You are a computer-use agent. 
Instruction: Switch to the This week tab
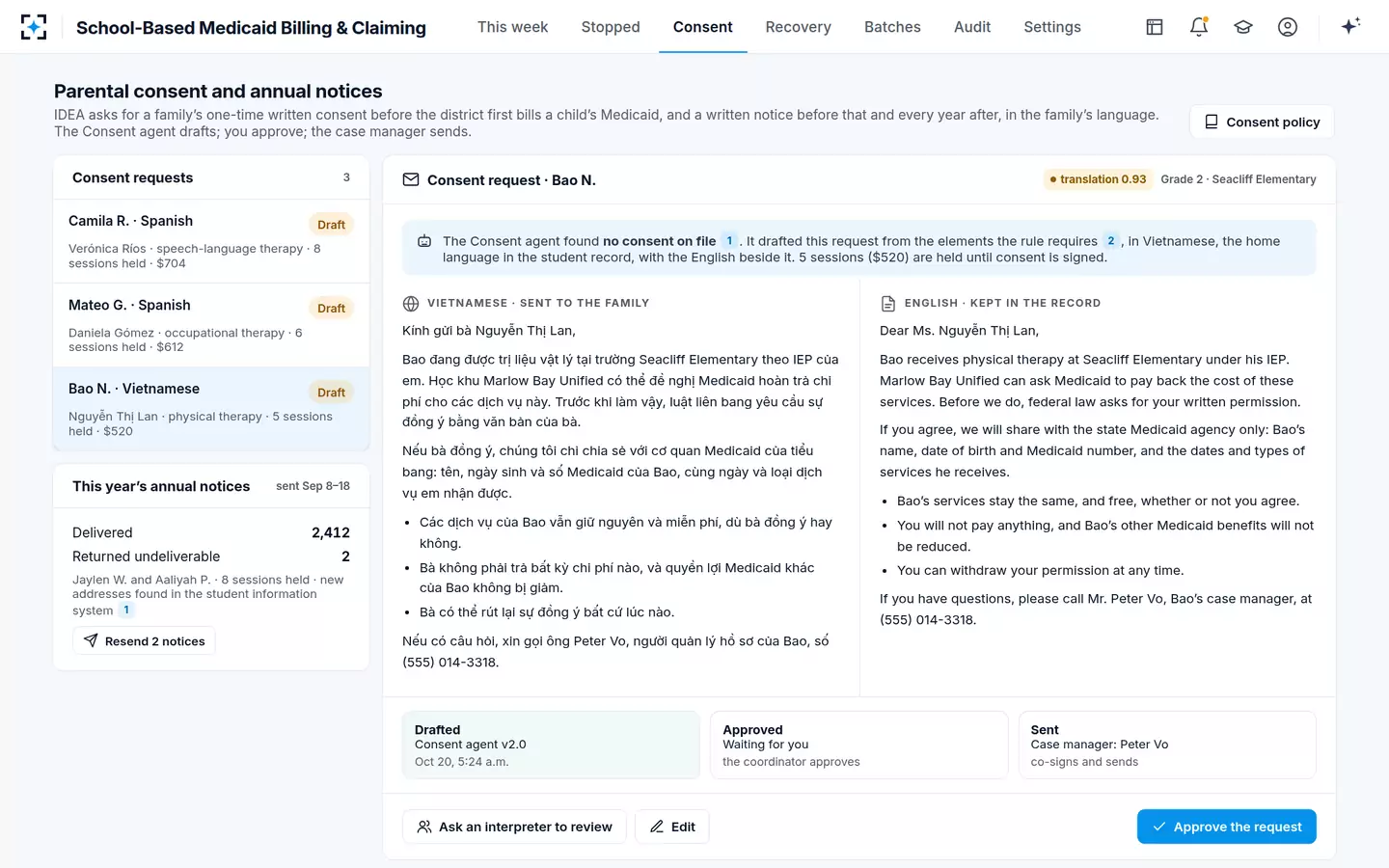coord(512,27)
